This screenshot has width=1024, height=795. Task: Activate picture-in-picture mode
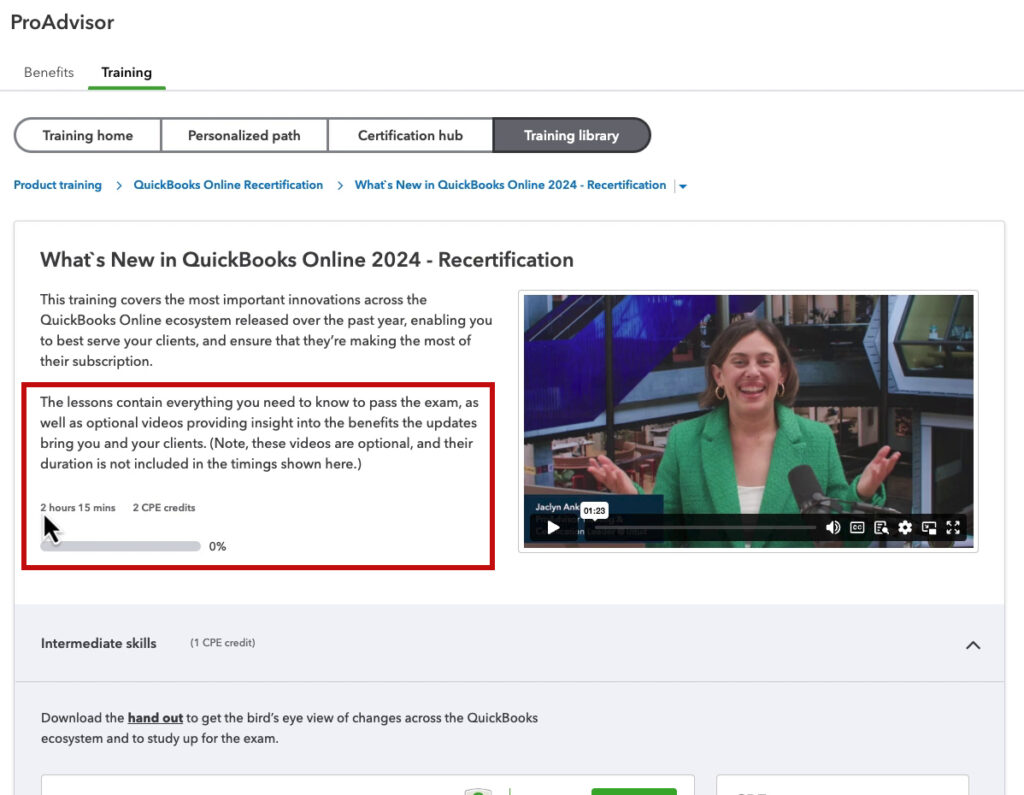[x=929, y=527]
